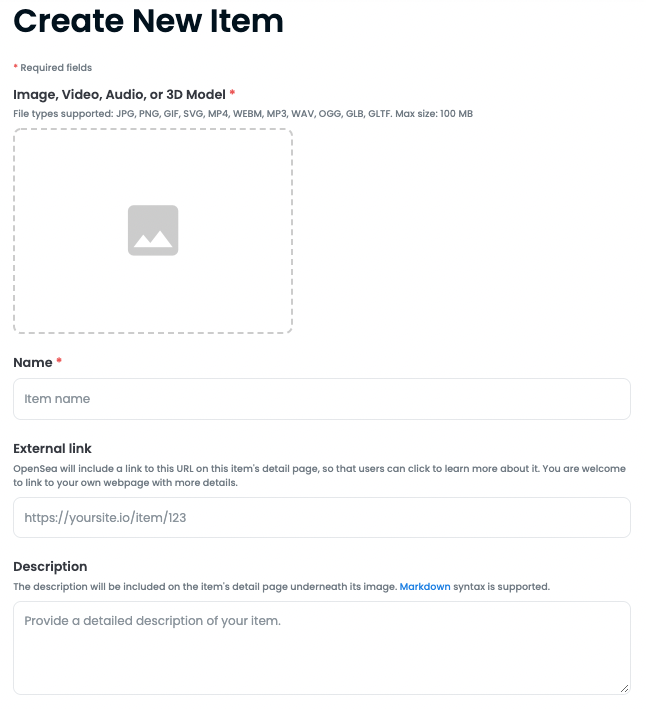The width and height of the screenshot is (646, 709).
Task: Click the description help text before Markdown
Action: pos(205,586)
